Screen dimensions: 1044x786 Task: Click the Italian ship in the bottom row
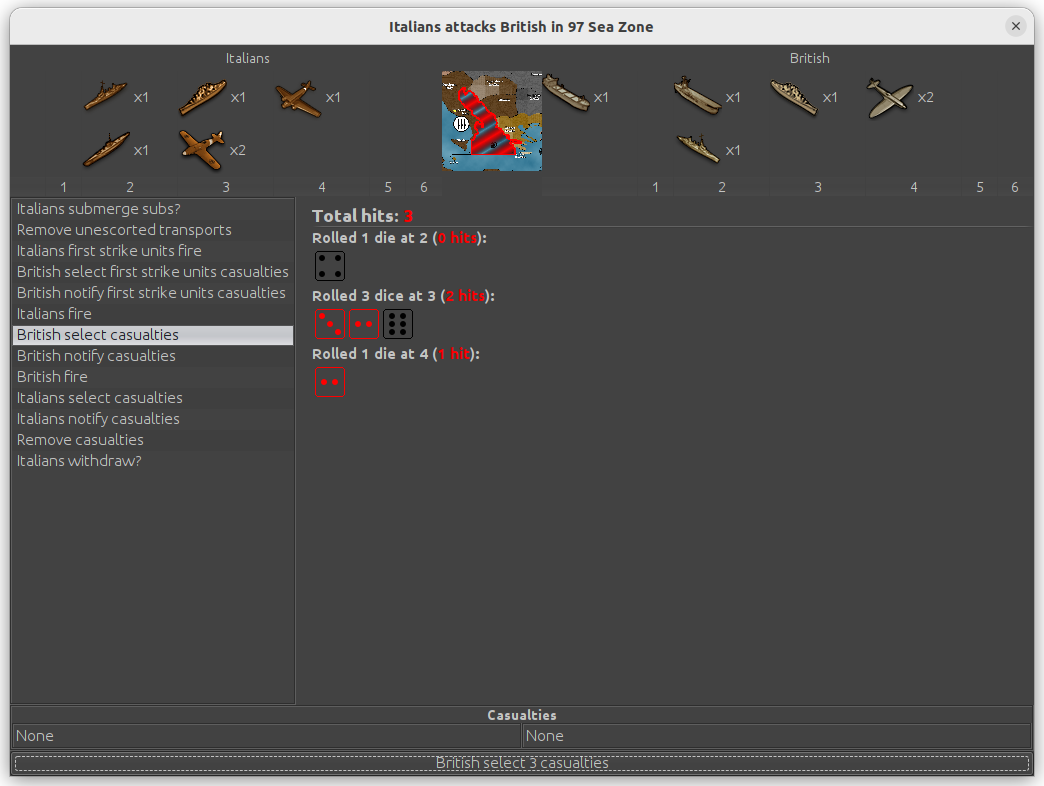pyautogui.click(x=105, y=149)
